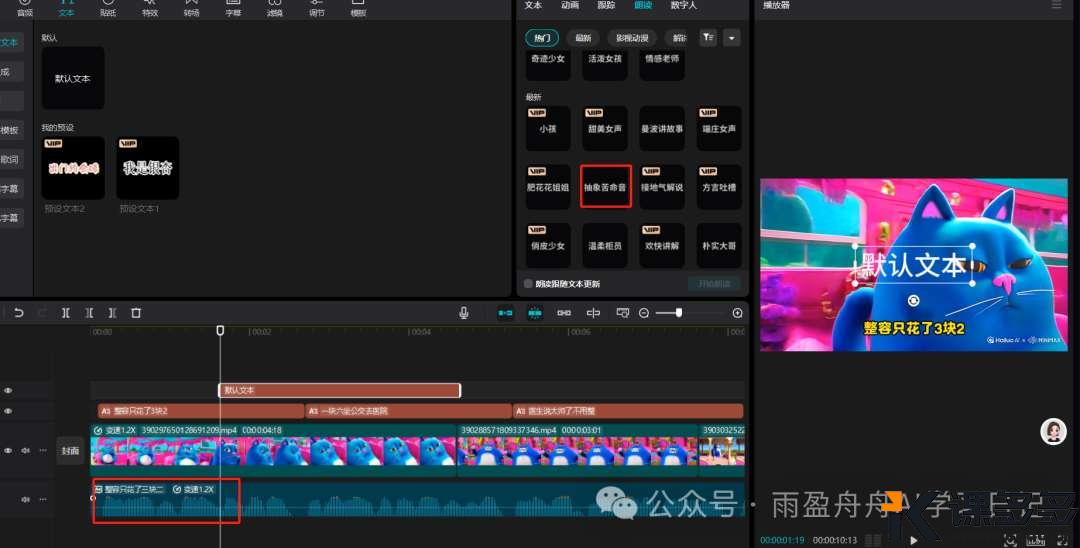Open the player panel hamburger menu
Screen dimensions: 1080x548
coord(1057,5)
